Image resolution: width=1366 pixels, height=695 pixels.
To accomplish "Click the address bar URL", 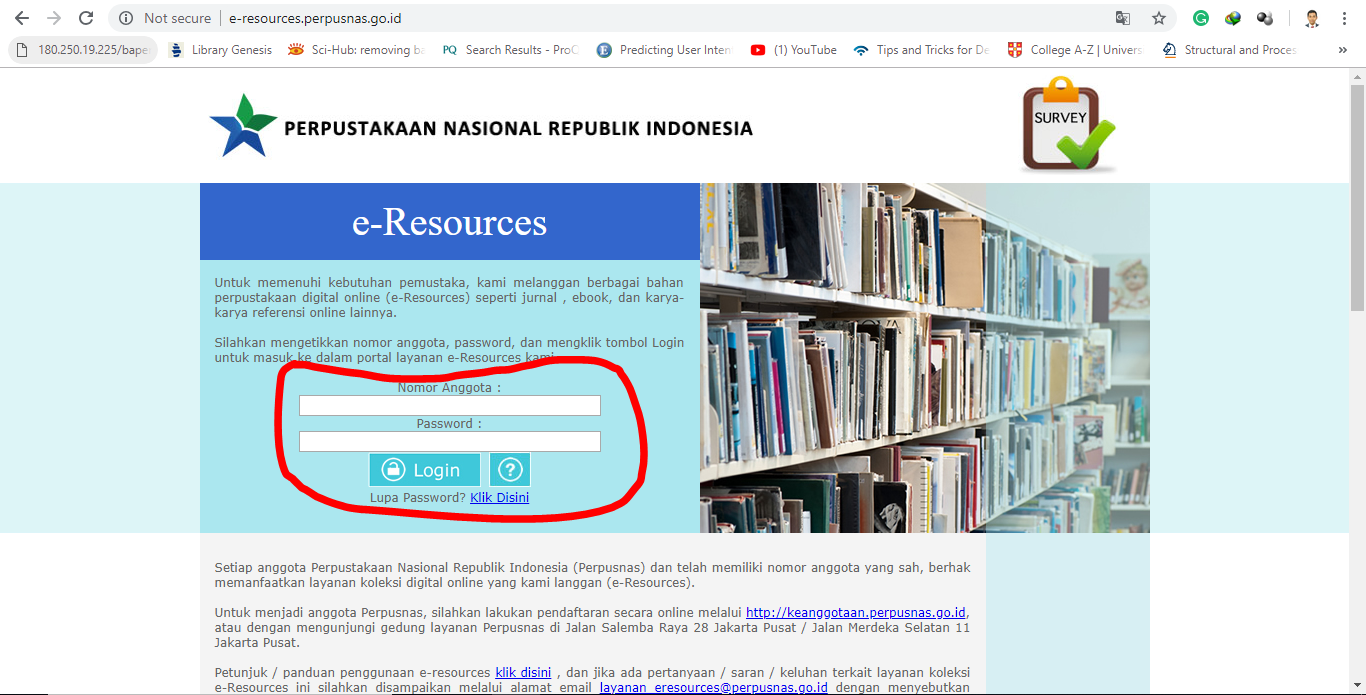I will coord(315,18).
